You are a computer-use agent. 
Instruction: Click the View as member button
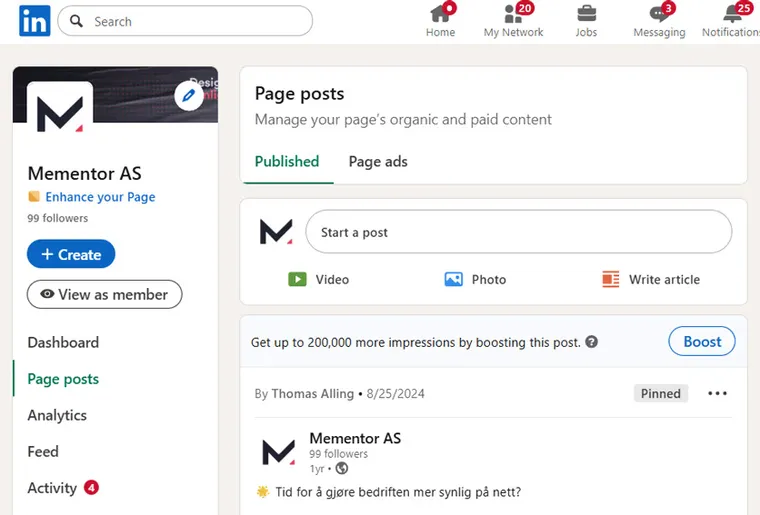click(104, 294)
